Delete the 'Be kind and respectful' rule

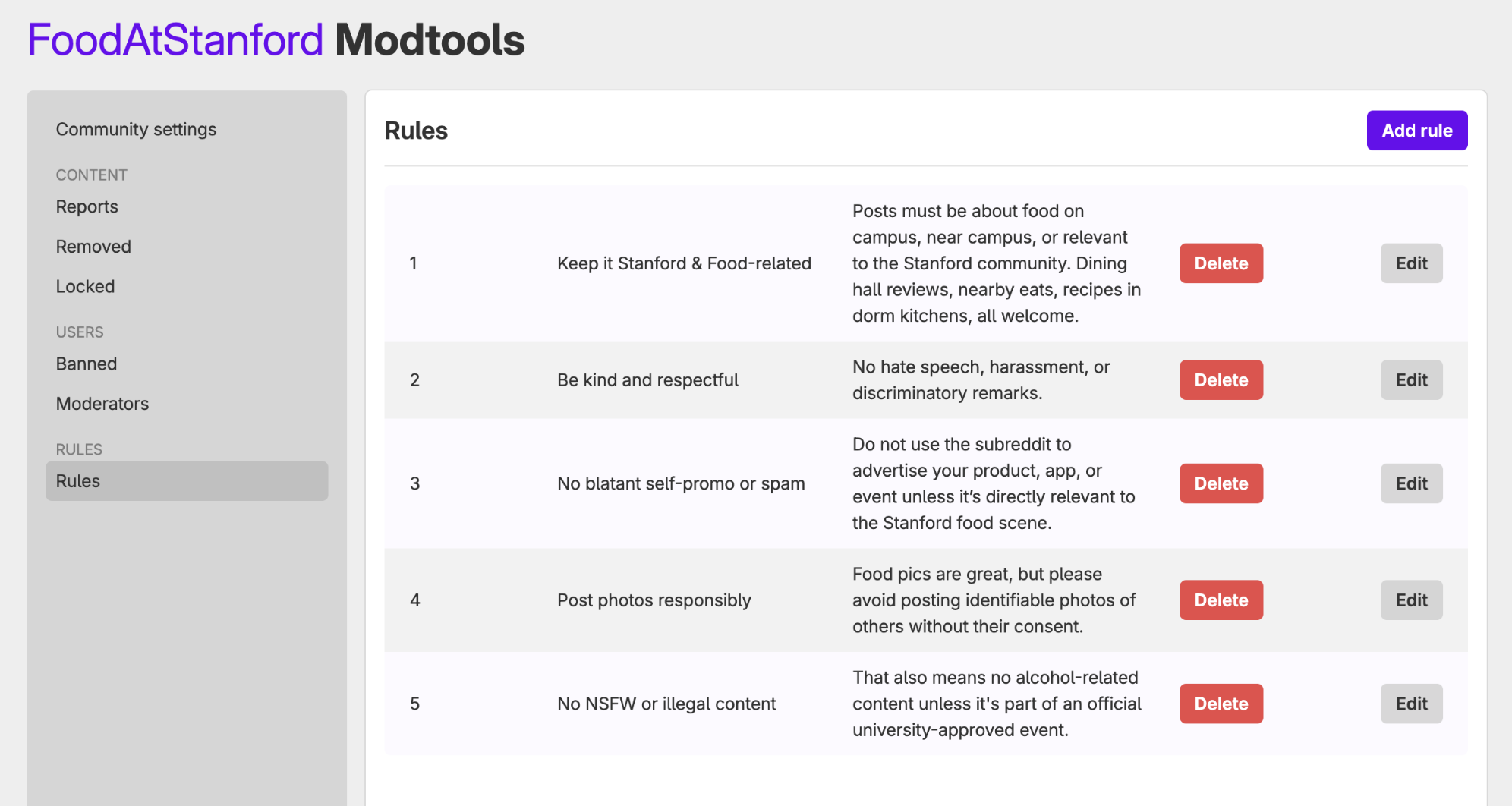[1221, 379]
